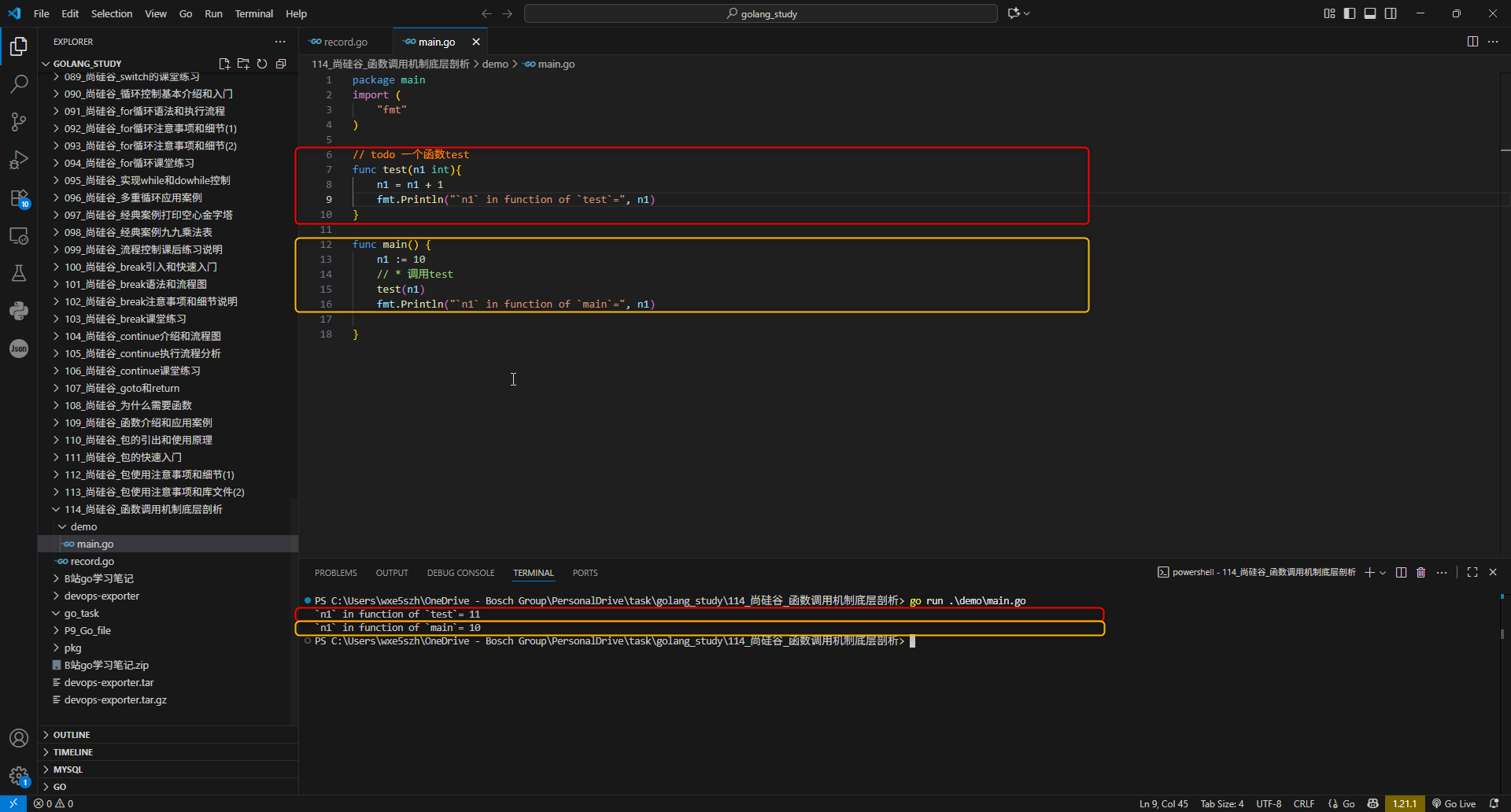
Task: Split the terminal panel
Action: pos(1401,573)
